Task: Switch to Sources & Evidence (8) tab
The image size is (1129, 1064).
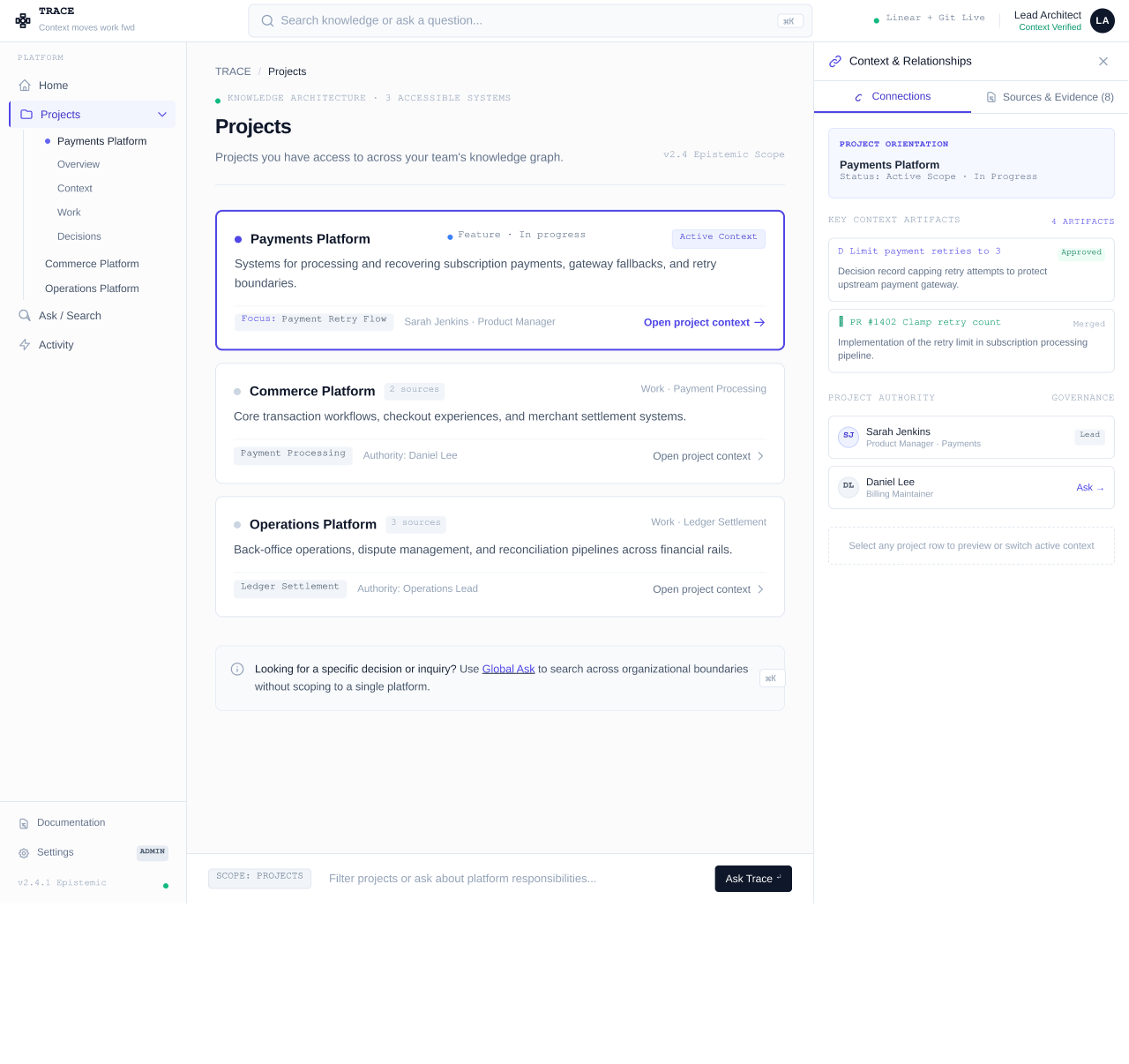Action: [1050, 97]
